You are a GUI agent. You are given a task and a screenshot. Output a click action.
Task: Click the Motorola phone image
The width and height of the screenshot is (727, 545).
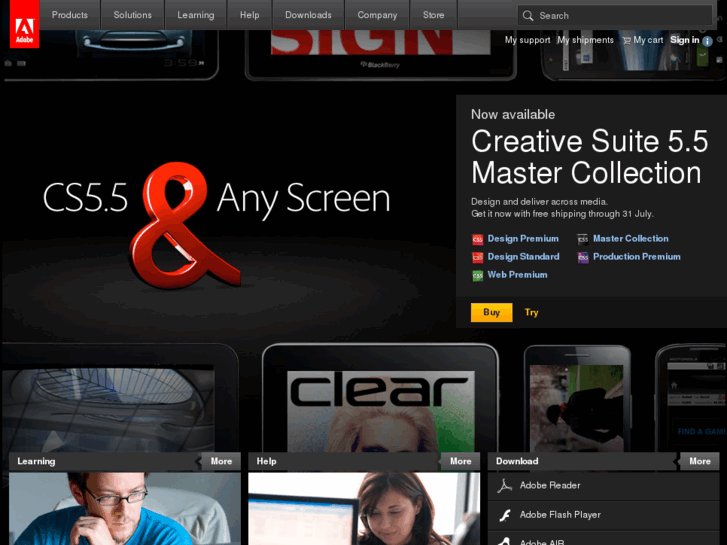[x=691, y=399]
